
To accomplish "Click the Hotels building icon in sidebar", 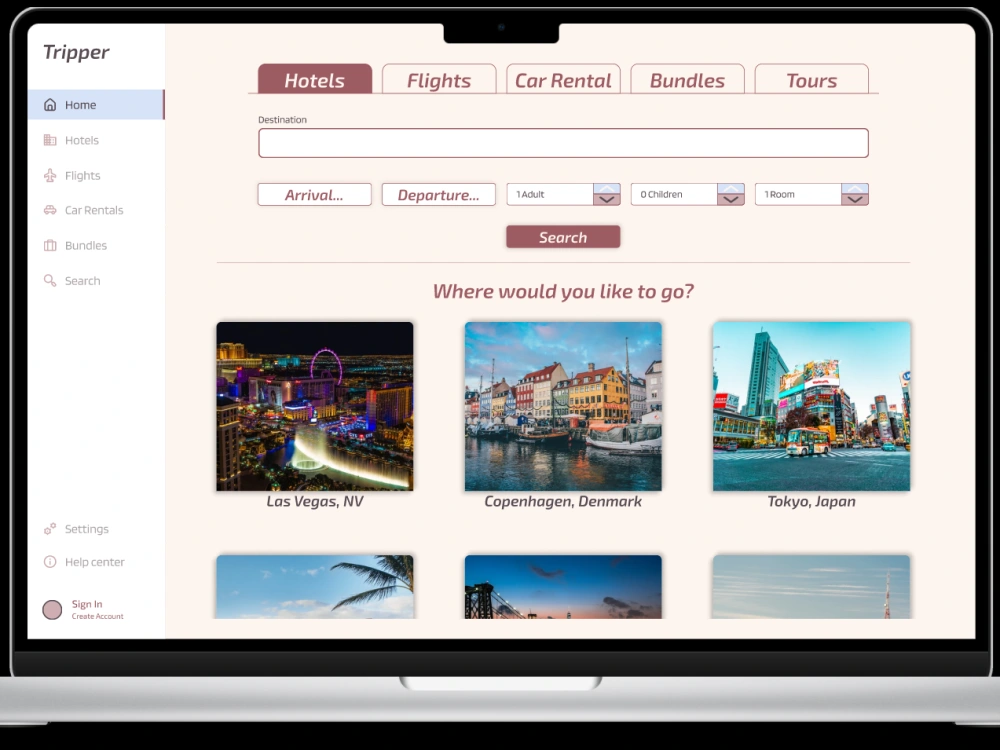I will tap(50, 140).
